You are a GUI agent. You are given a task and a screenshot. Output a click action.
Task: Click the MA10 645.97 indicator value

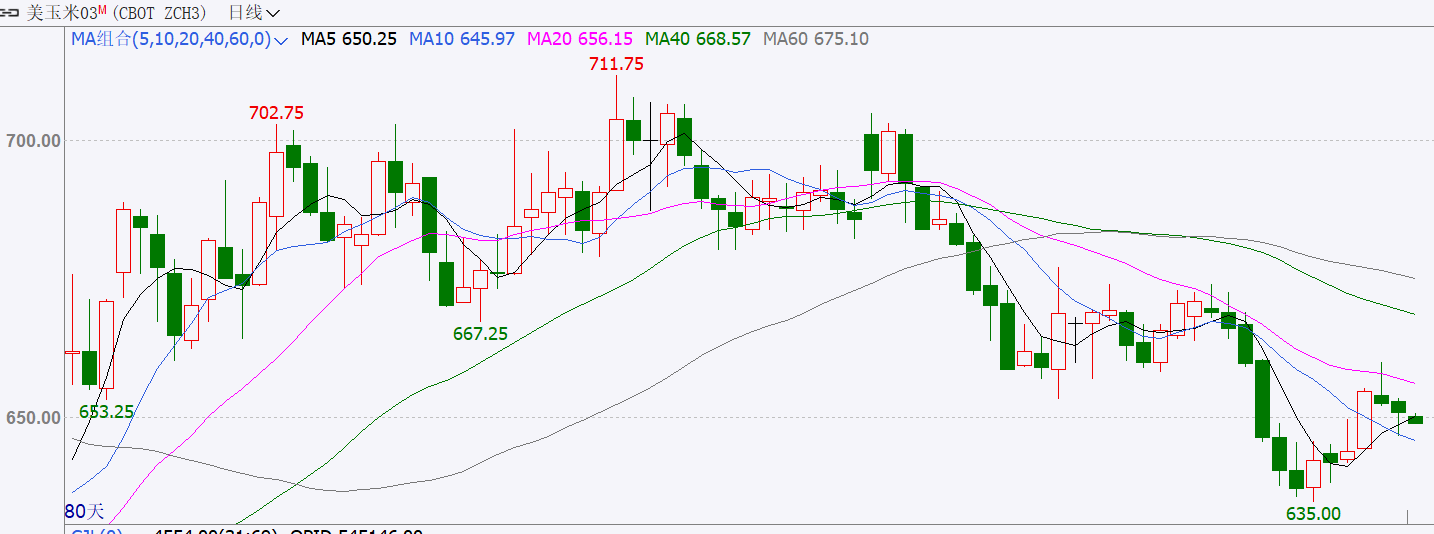pos(462,39)
